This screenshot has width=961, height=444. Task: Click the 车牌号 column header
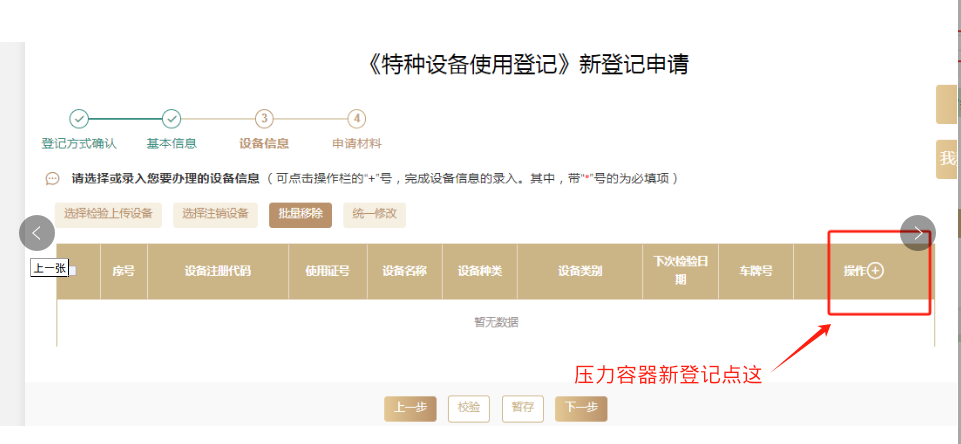[756, 271]
